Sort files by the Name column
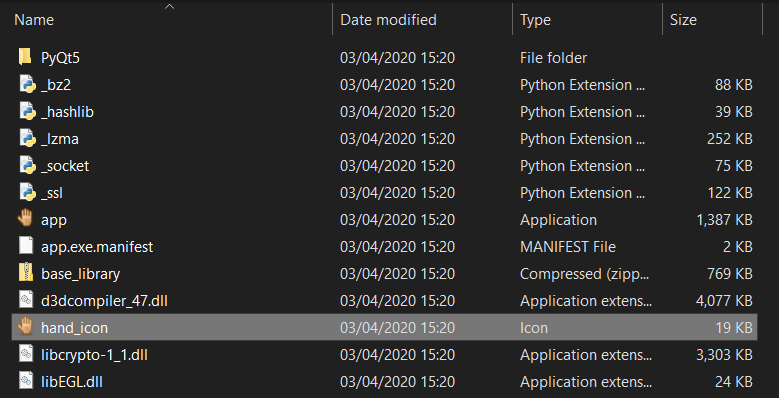This screenshot has width=779, height=398. click(x=34, y=20)
